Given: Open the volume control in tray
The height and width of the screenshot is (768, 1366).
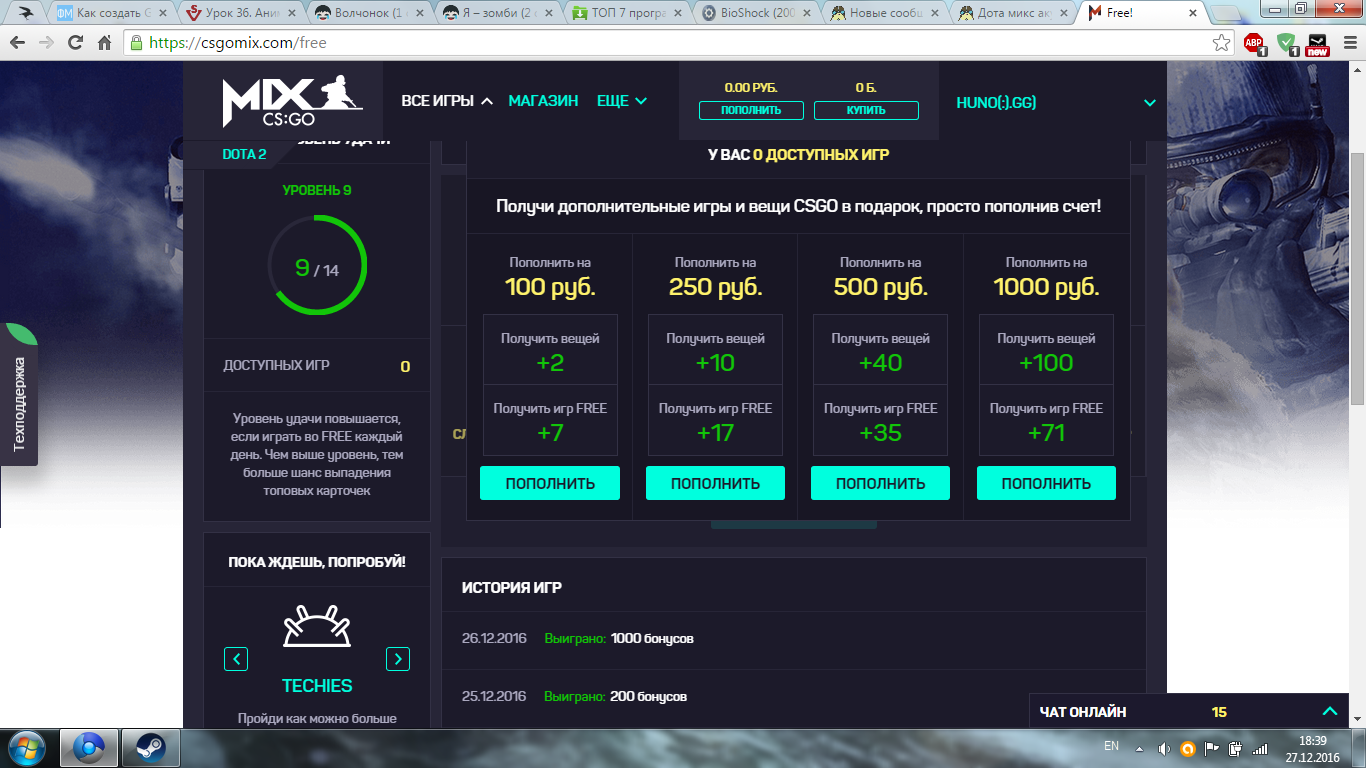Looking at the screenshot, I should coord(1164,748).
